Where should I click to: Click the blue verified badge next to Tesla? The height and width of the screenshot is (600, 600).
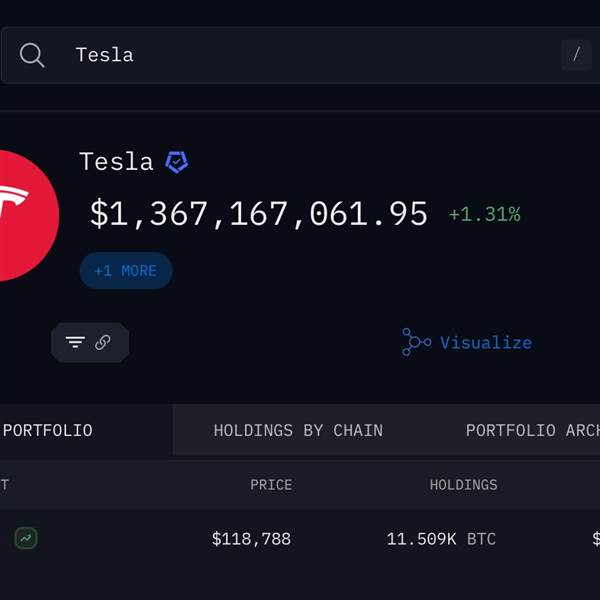176,162
